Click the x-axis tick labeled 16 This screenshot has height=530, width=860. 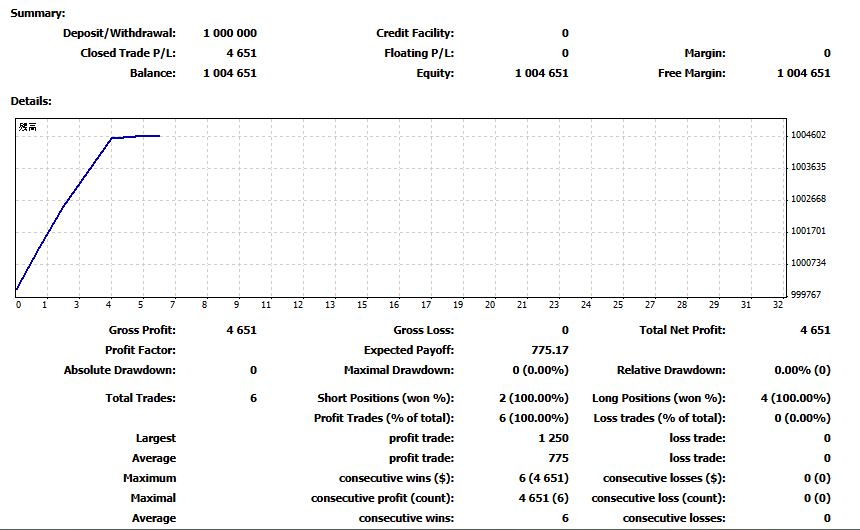click(x=394, y=305)
